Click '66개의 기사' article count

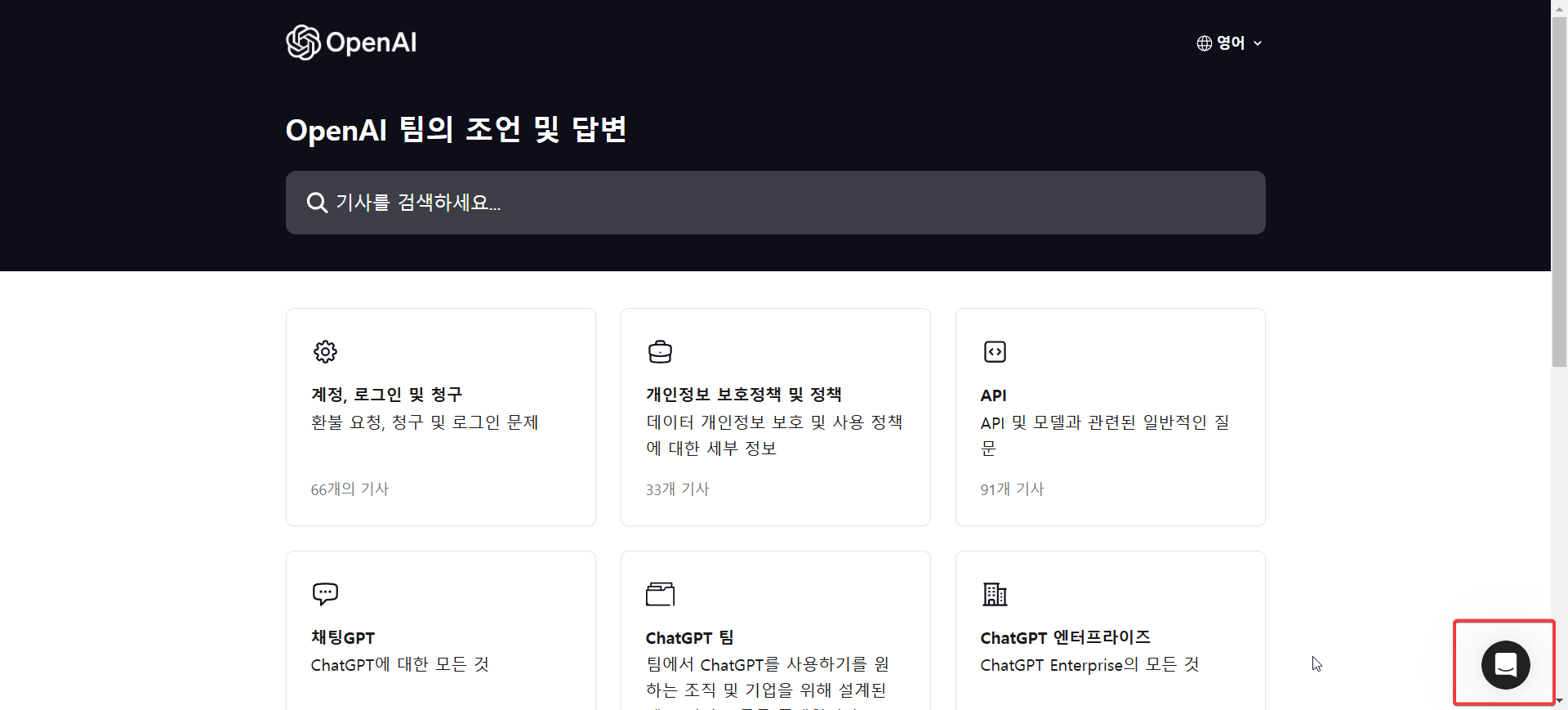(350, 489)
